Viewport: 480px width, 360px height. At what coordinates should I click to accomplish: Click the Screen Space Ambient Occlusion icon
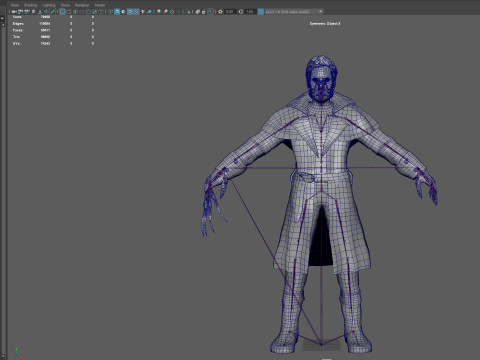159,12
